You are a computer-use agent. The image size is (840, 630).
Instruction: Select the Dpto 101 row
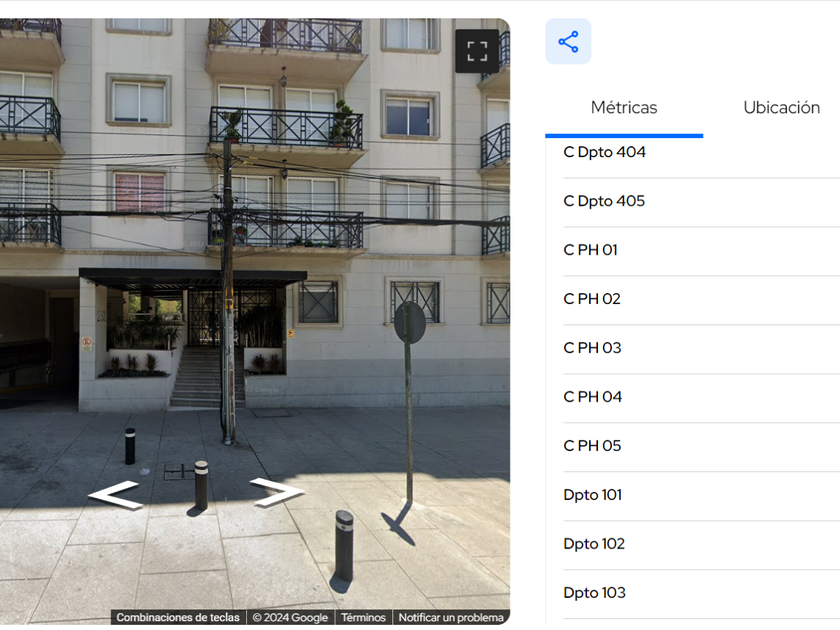tap(701, 495)
